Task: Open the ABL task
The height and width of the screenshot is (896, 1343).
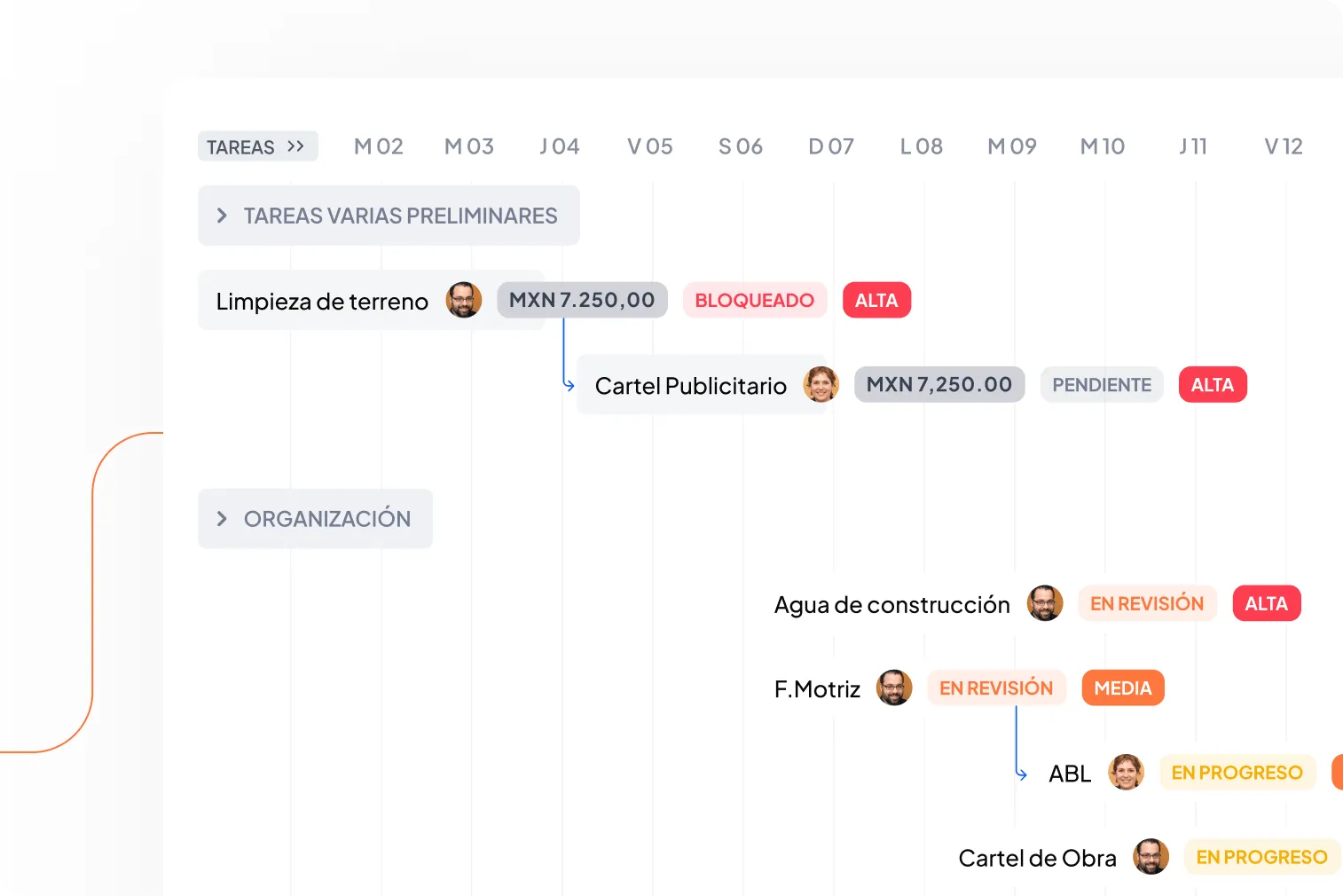Action: pos(1070,774)
